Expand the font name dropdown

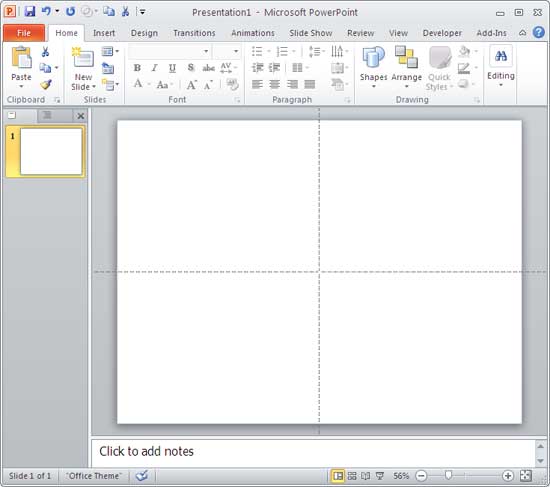[206, 52]
